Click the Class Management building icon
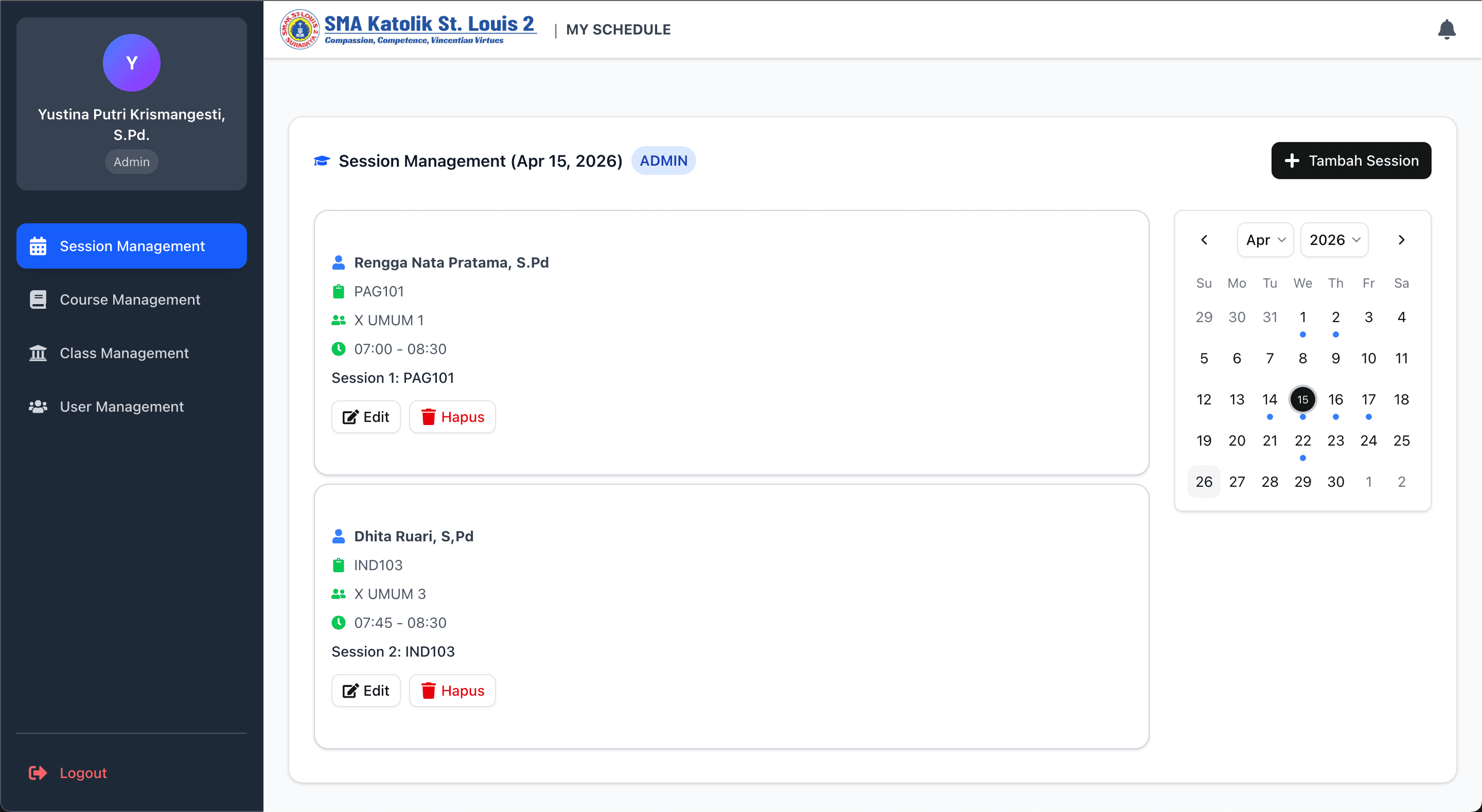The image size is (1482, 812). (38, 353)
